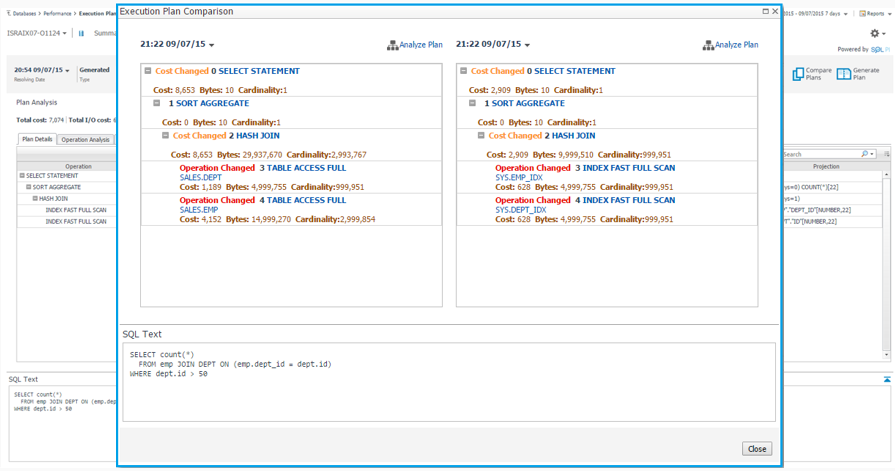Image resolution: width=895 pixels, height=471 pixels.
Task: Switch to the Operation Analysis tab
Action: [x=85, y=140]
